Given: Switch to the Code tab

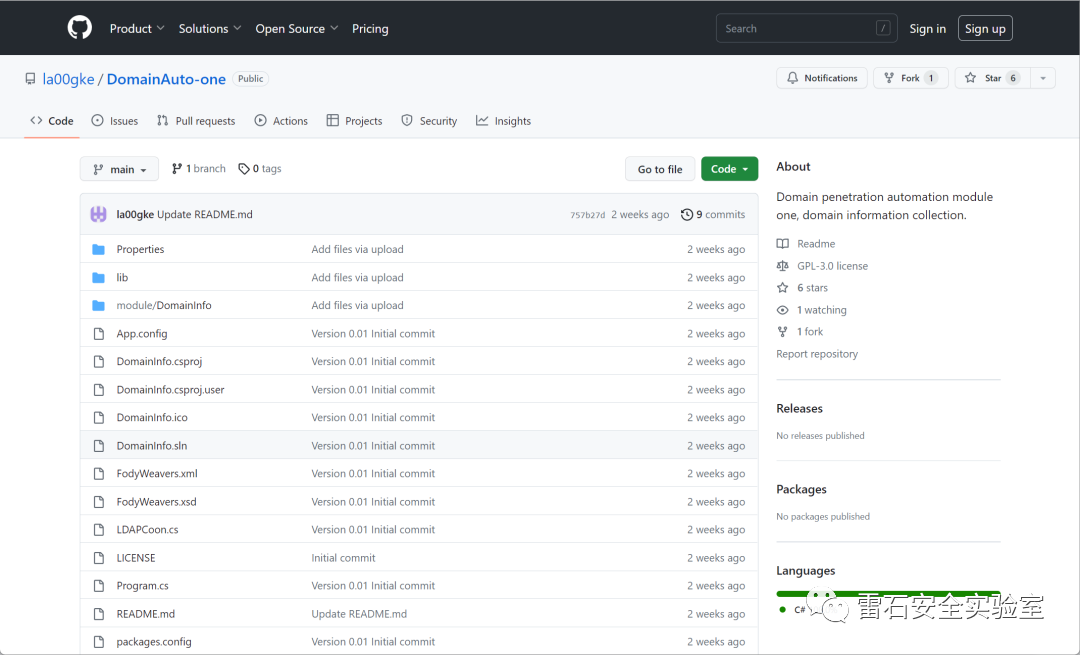Looking at the screenshot, I should pos(52,121).
